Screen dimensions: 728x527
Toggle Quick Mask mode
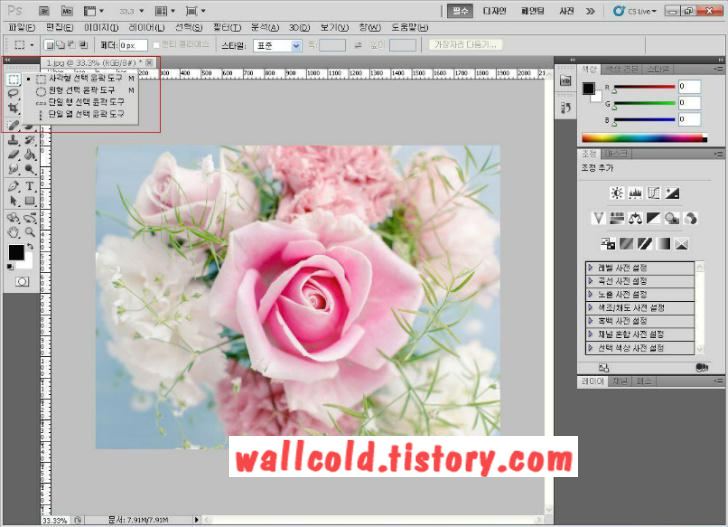tap(22, 281)
